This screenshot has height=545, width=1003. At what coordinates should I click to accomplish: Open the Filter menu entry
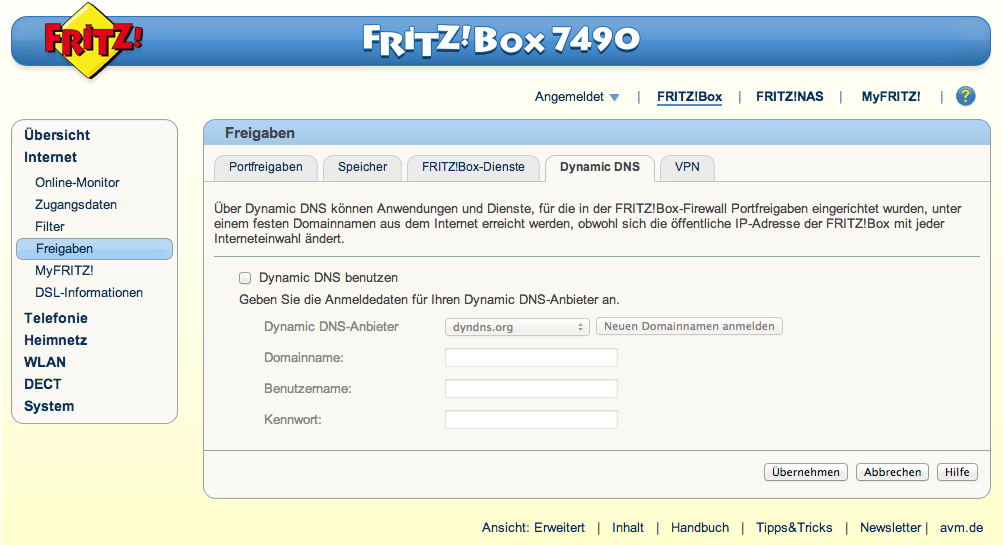coord(50,226)
